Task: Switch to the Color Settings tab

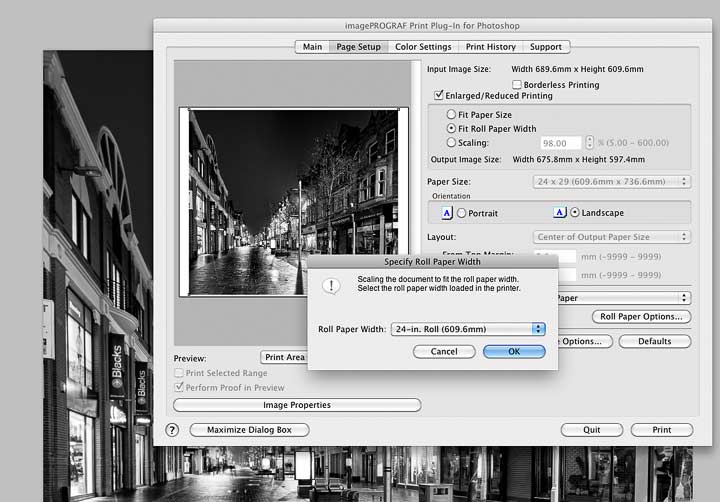Action: [423, 47]
